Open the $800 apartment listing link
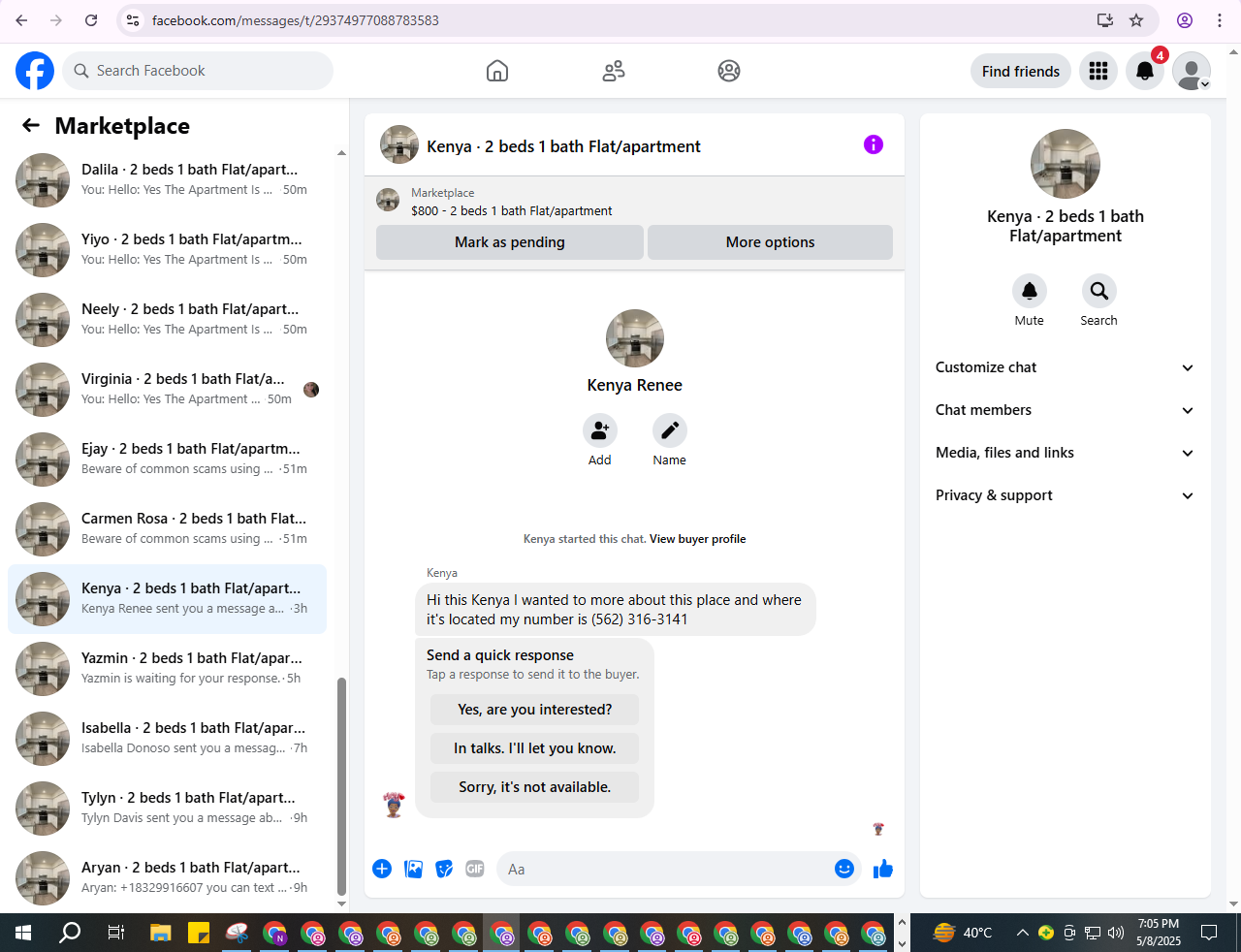Image resolution: width=1241 pixels, height=952 pixels. pyautogui.click(x=512, y=210)
